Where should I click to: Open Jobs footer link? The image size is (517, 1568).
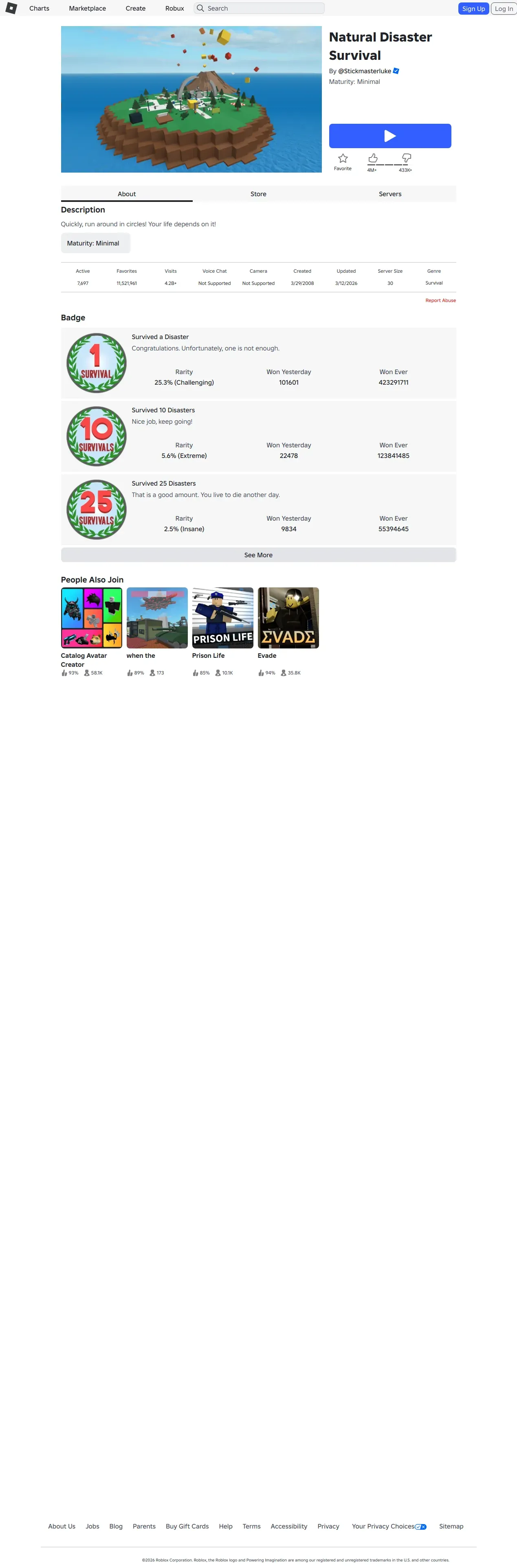[x=92, y=1526]
